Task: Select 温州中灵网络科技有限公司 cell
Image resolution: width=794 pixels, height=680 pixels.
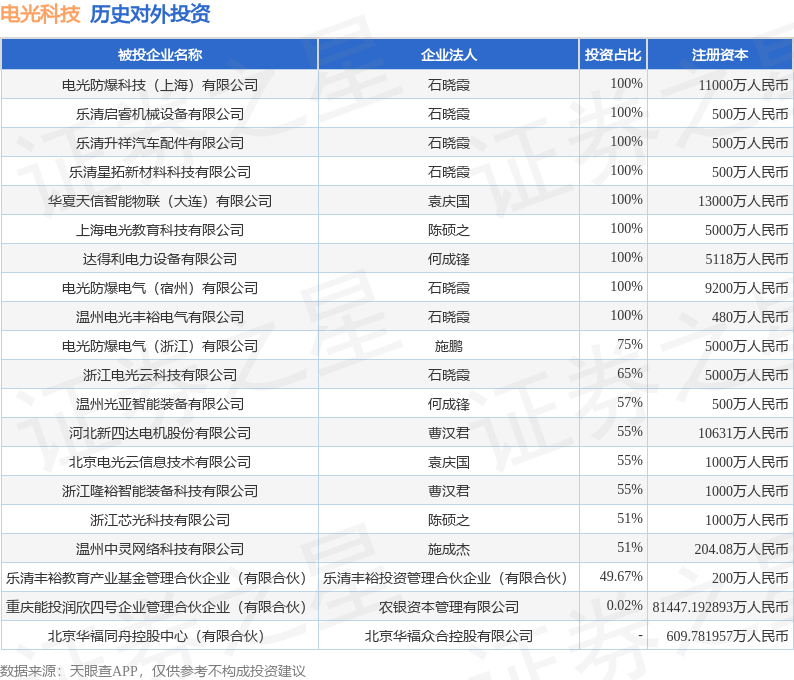Action: (160, 549)
